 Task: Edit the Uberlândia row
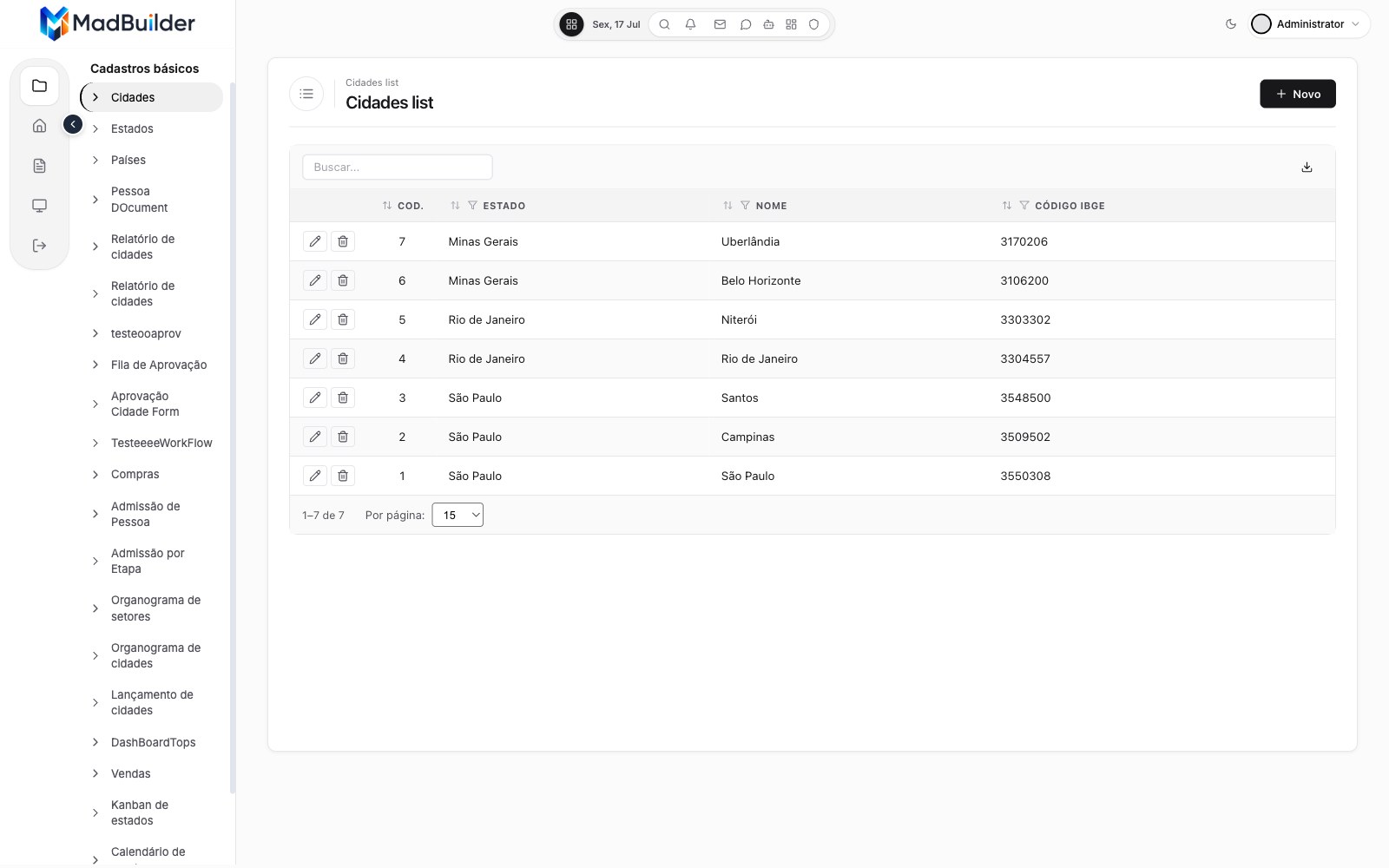[x=315, y=241]
